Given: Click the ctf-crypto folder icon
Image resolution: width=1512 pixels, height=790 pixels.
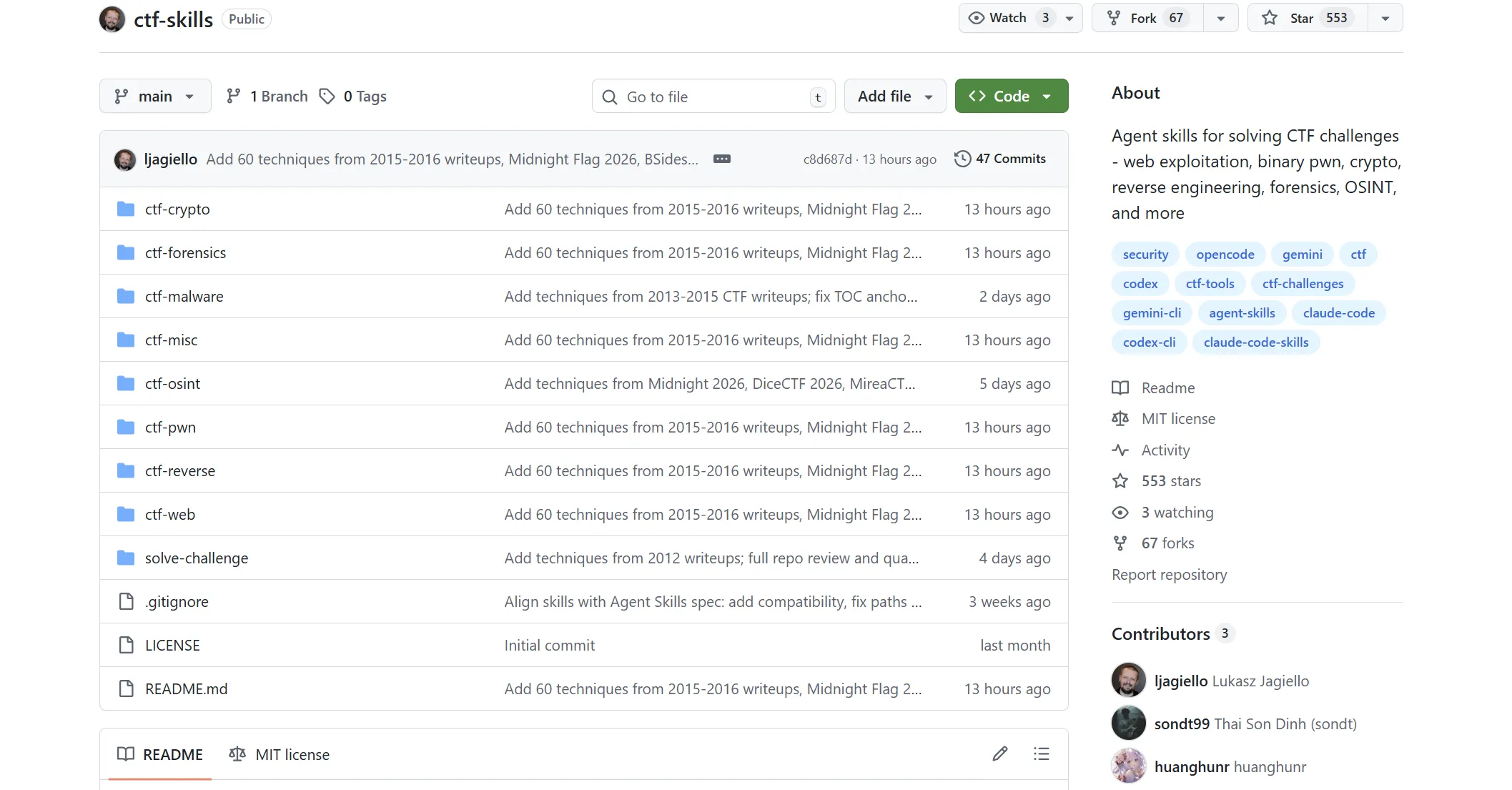Looking at the screenshot, I should tap(126, 209).
